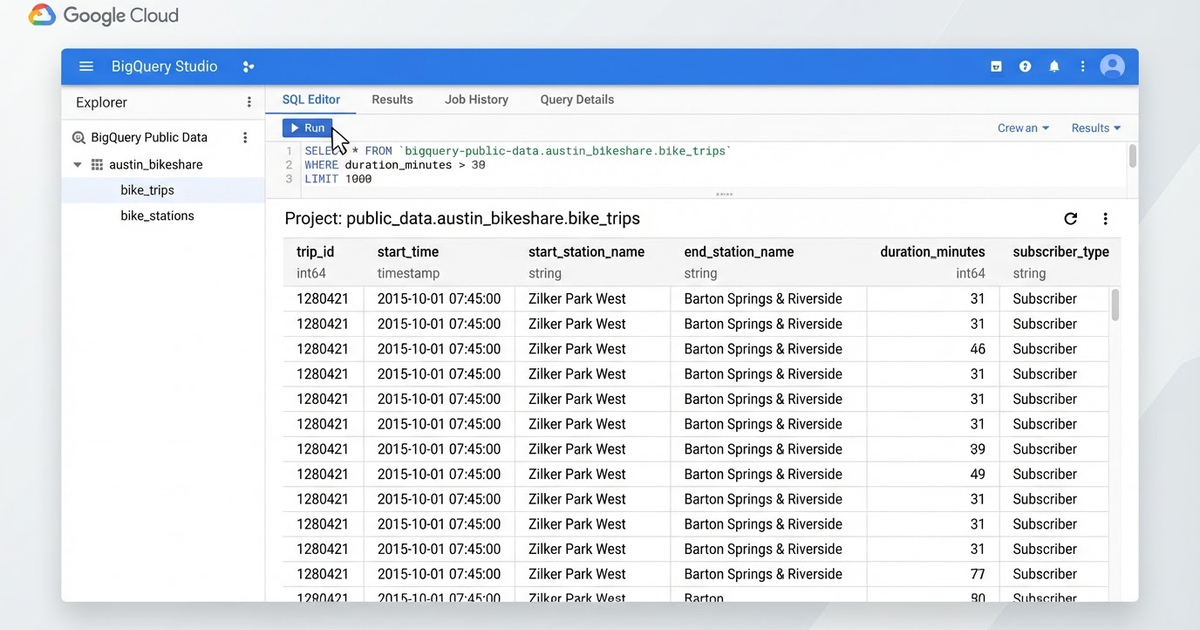1200x630 pixels.
Task: Open the BigQuery Public Data three-dot menu
Action: 245,138
